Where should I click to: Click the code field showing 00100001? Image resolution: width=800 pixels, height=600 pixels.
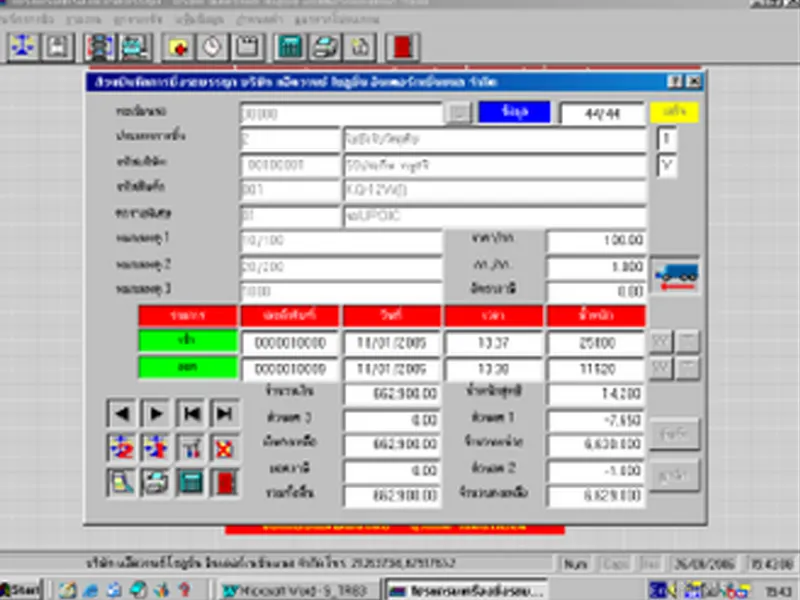(290, 165)
